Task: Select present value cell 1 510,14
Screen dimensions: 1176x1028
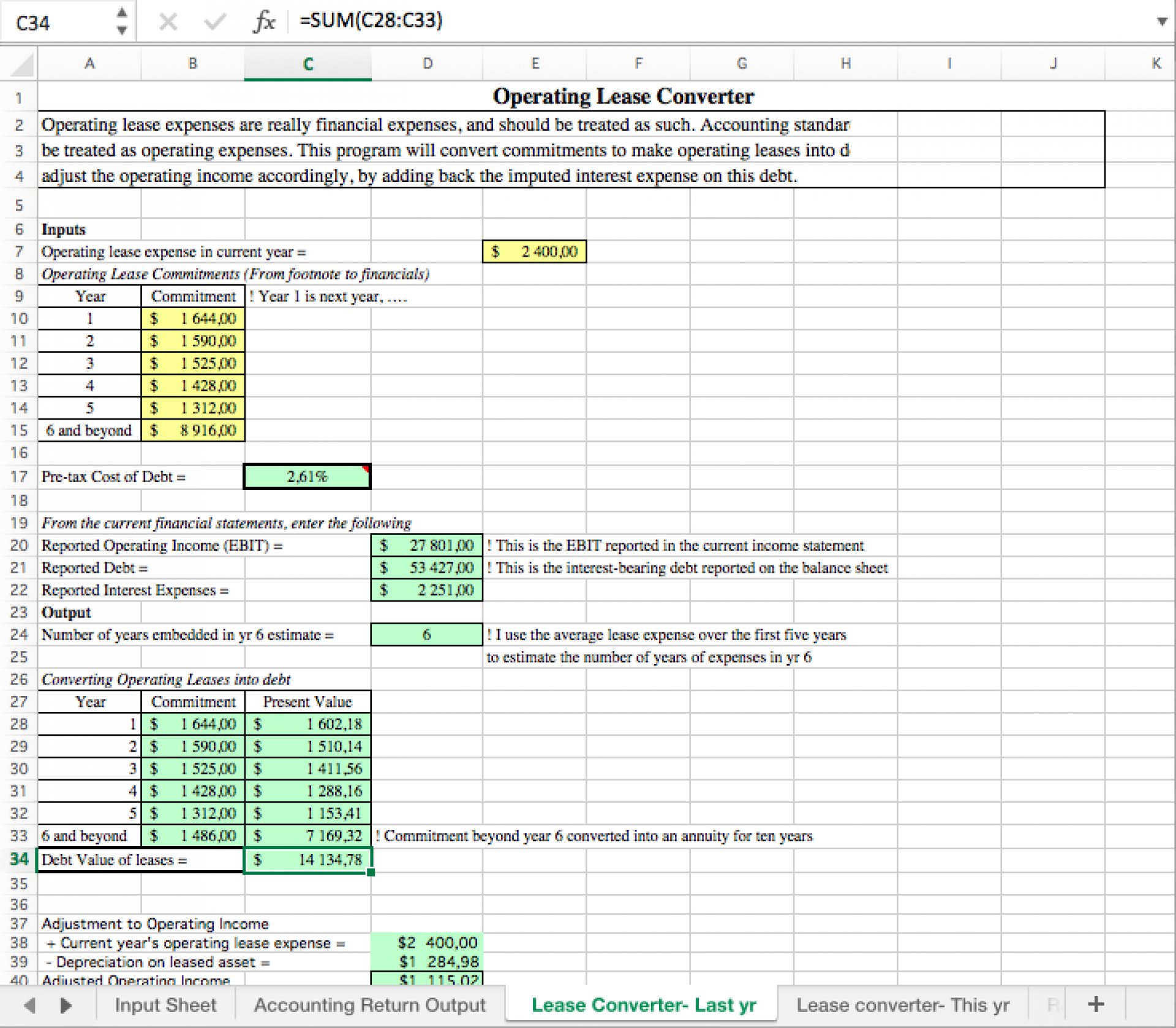Action: pos(307,746)
